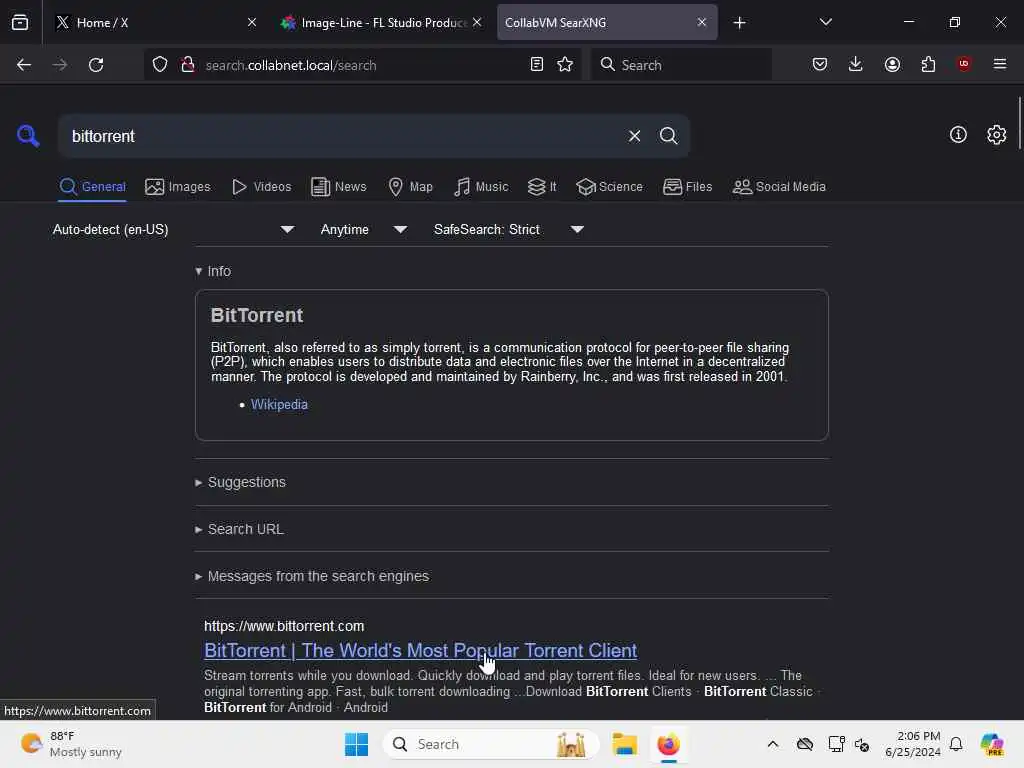Viewport: 1024px width, 768px height.
Task: Show hidden system tray icons
Action: tap(773, 744)
